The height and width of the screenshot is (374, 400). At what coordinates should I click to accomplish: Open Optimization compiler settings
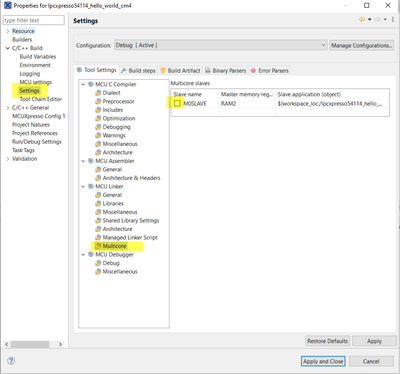(x=119, y=118)
